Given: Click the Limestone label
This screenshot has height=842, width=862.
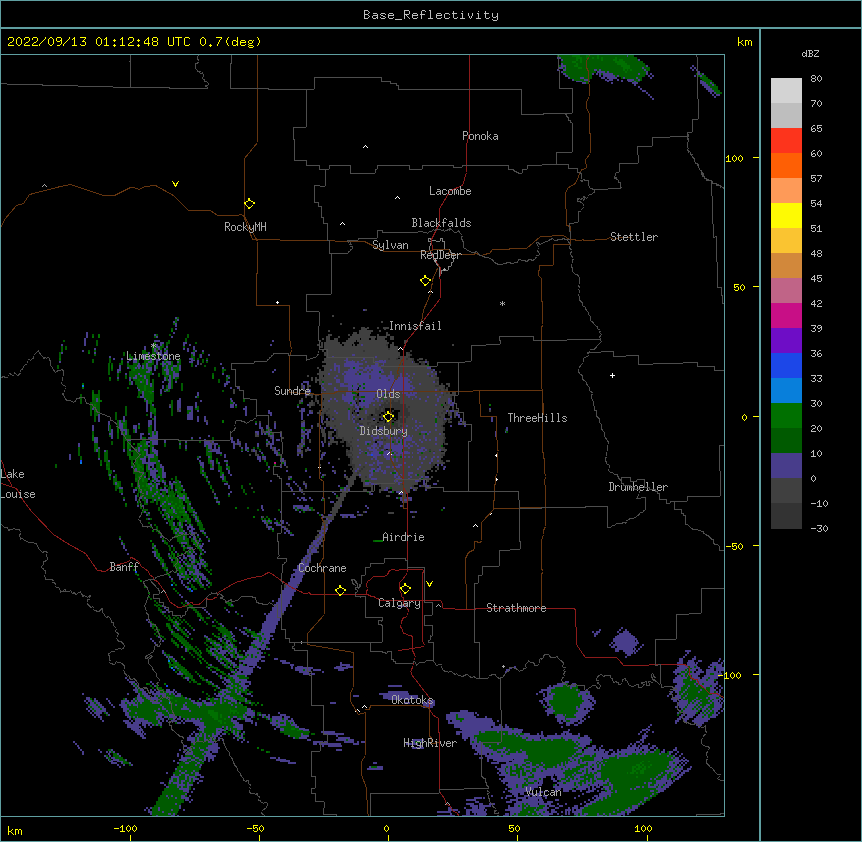Looking at the screenshot, I should 153,356.
